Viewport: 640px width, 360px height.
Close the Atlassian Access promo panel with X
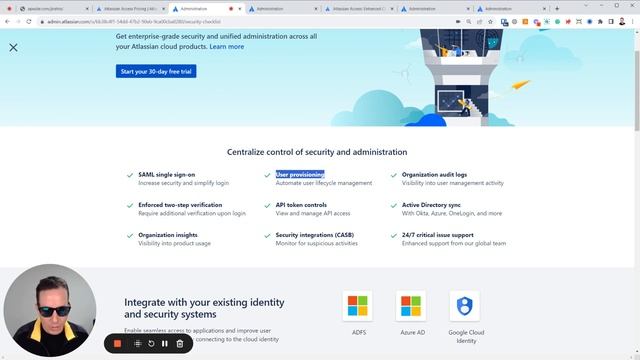pyautogui.click(x=13, y=47)
